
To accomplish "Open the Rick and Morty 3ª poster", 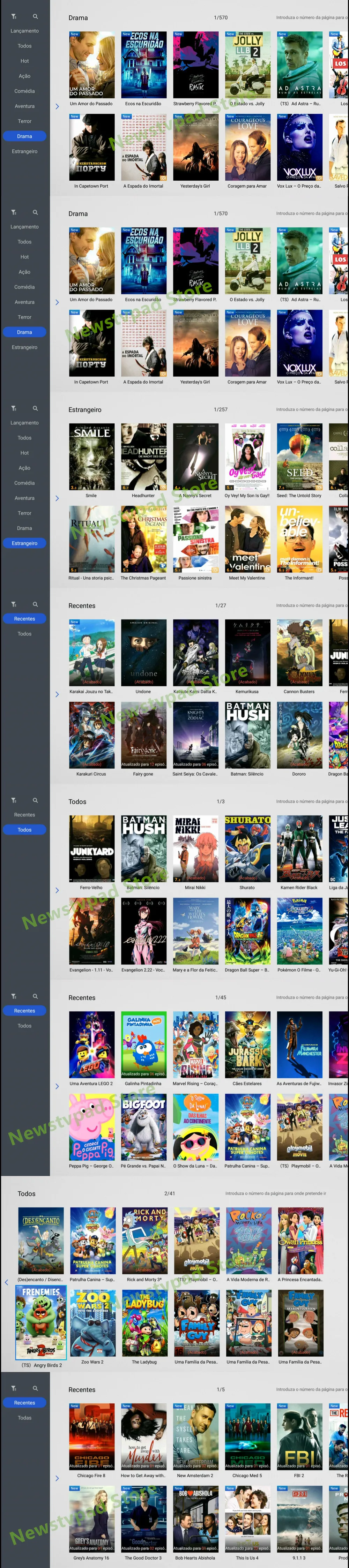I will pos(144,1241).
